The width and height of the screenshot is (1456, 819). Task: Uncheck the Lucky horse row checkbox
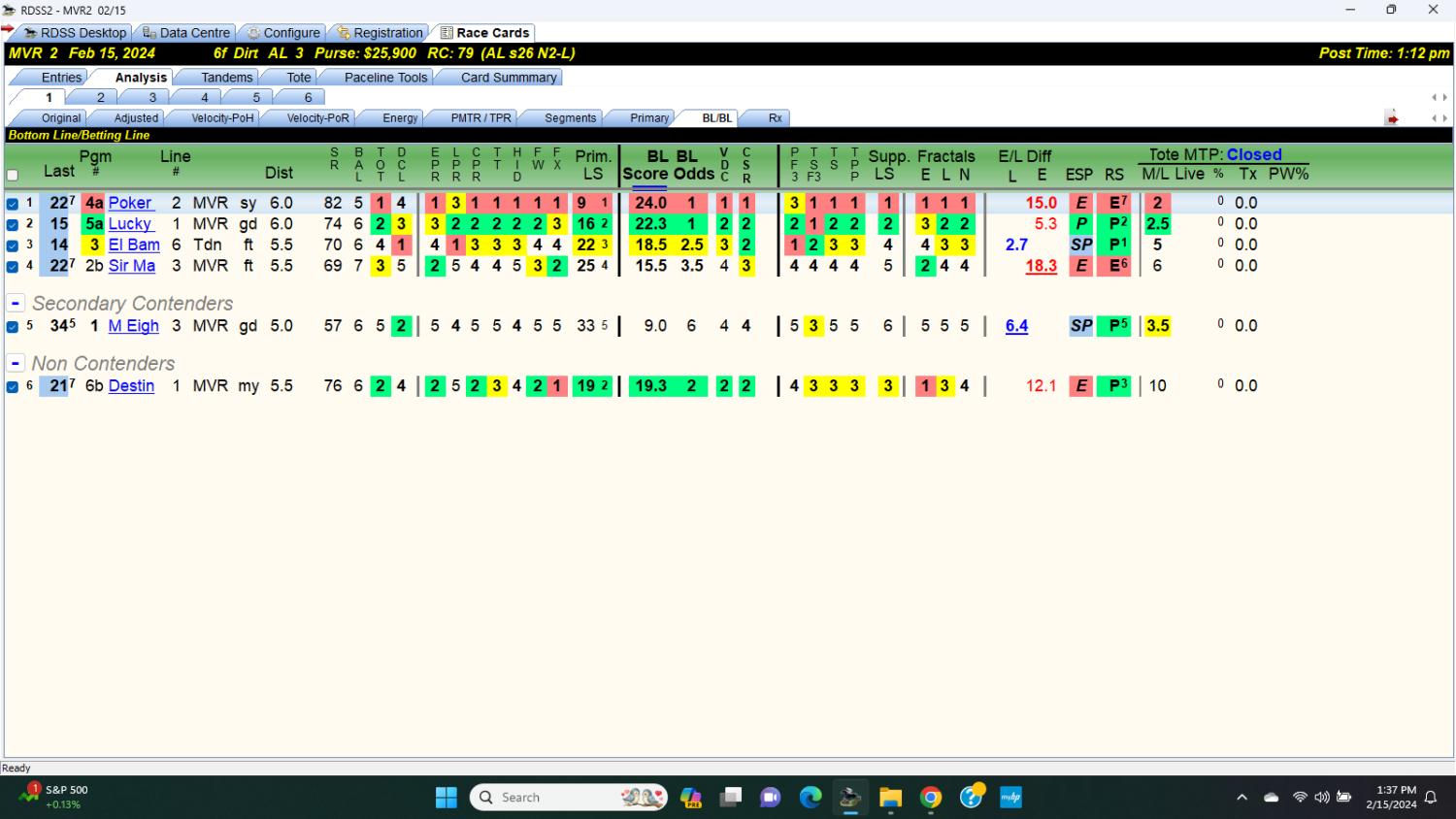click(13, 225)
